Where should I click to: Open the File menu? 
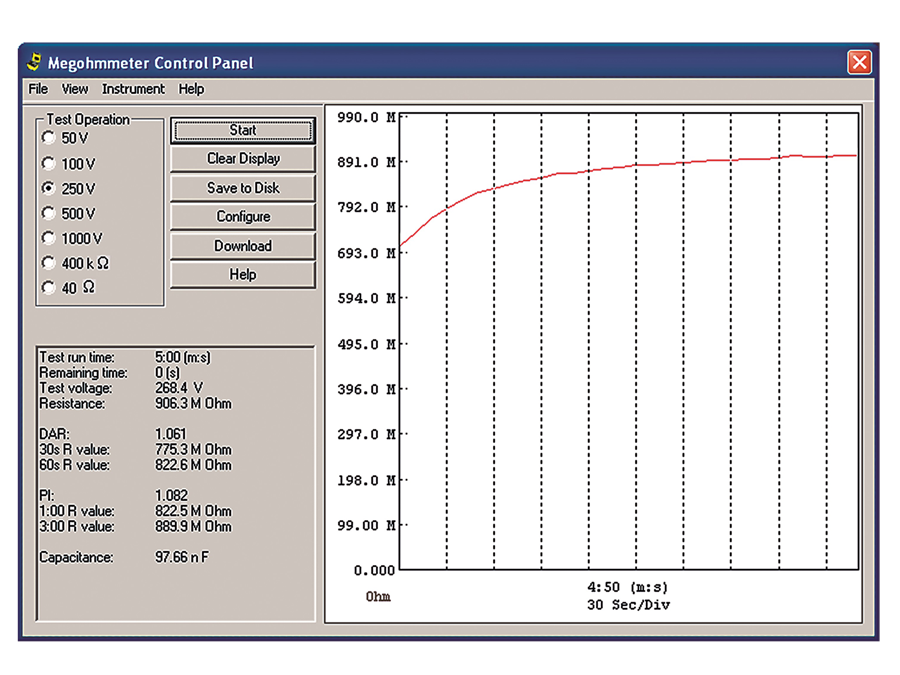(x=38, y=89)
